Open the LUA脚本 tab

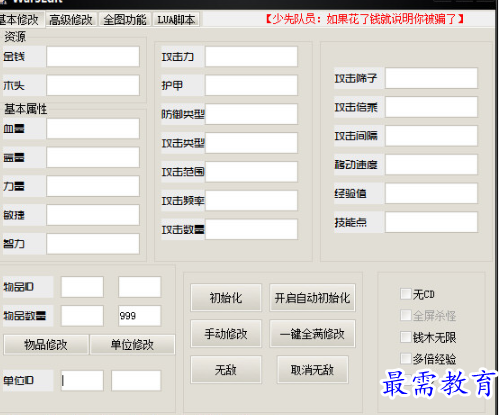(x=176, y=20)
